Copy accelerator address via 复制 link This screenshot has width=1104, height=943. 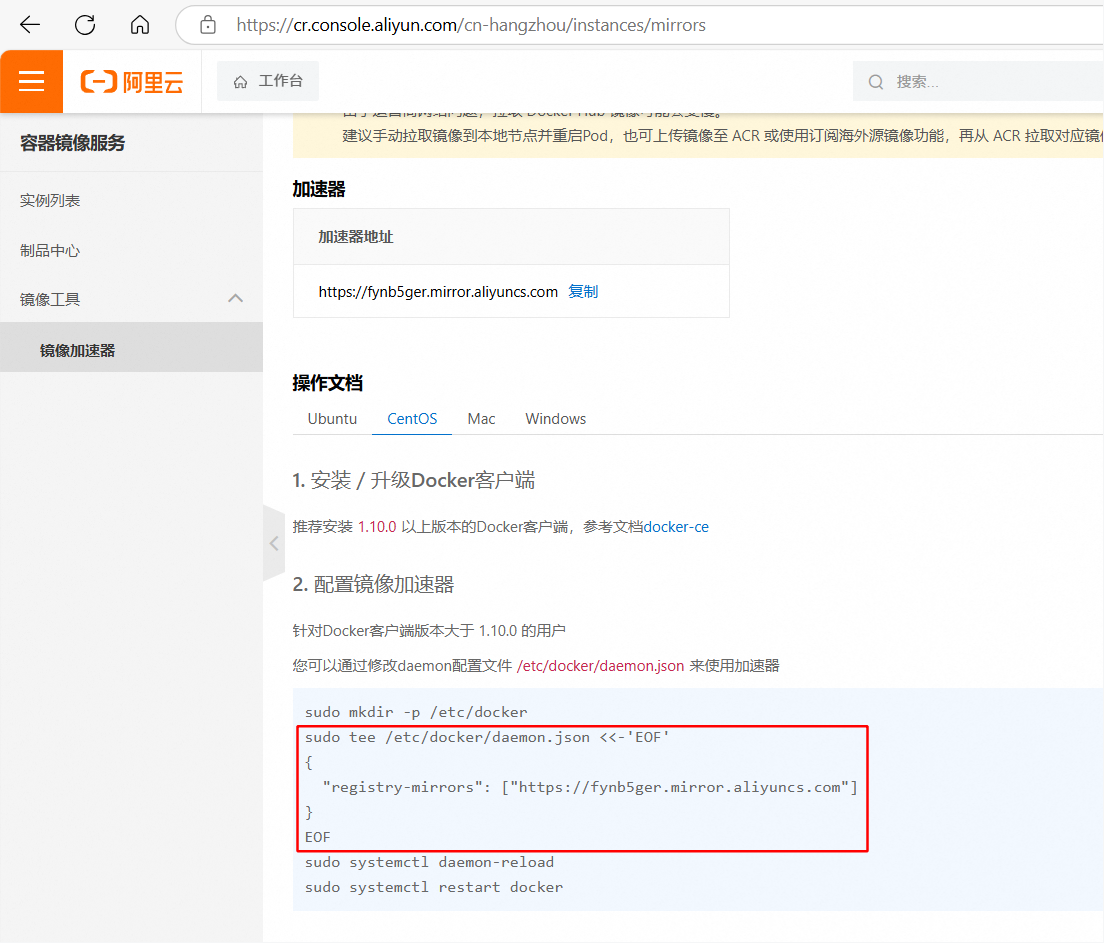coord(583,292)
